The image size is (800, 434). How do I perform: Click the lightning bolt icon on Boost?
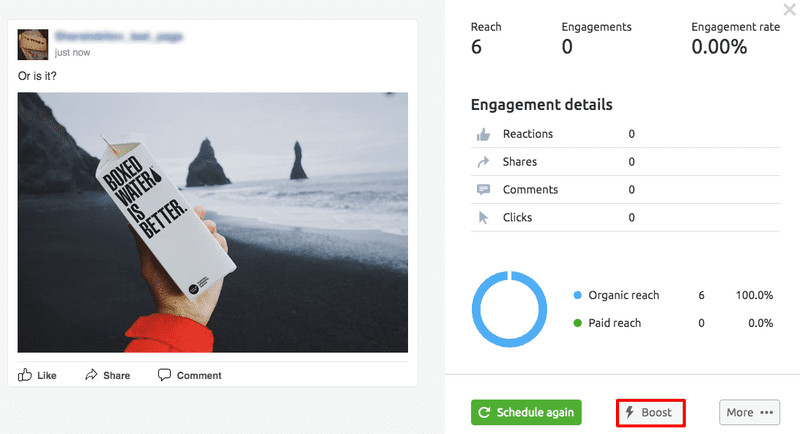[x=629, y=412]
